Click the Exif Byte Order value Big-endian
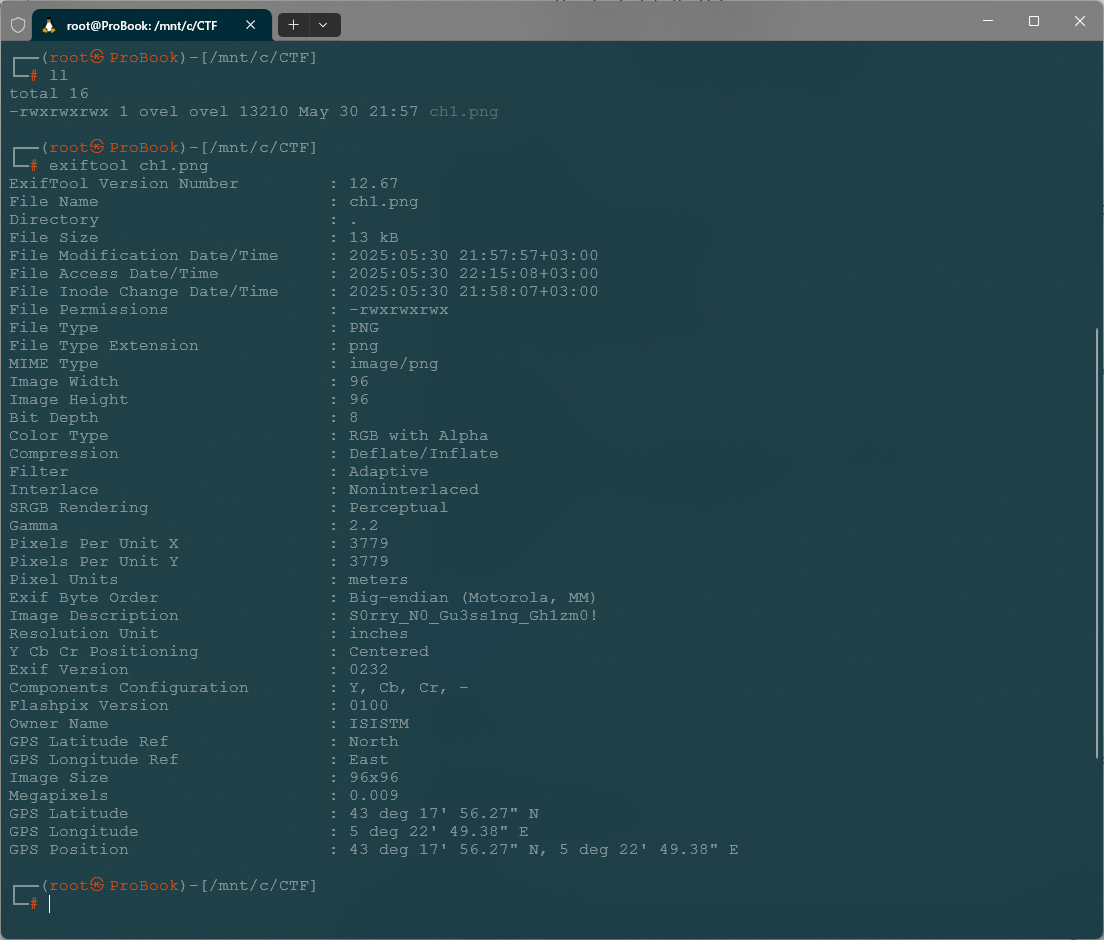The height and width of the screenshot is (940, 1104). point(399,597)
